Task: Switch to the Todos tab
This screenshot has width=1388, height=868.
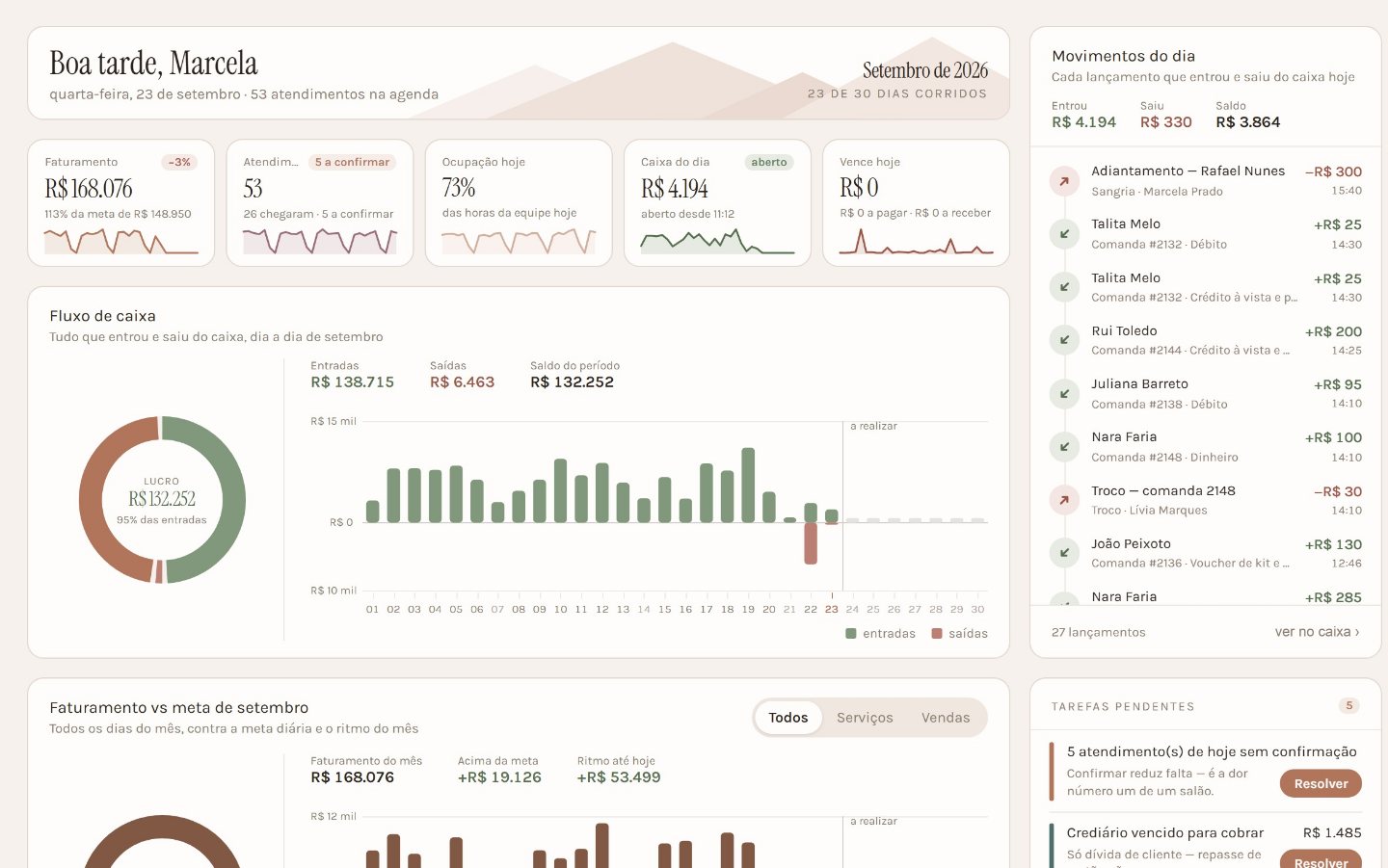Action: (x=788, y=718)
